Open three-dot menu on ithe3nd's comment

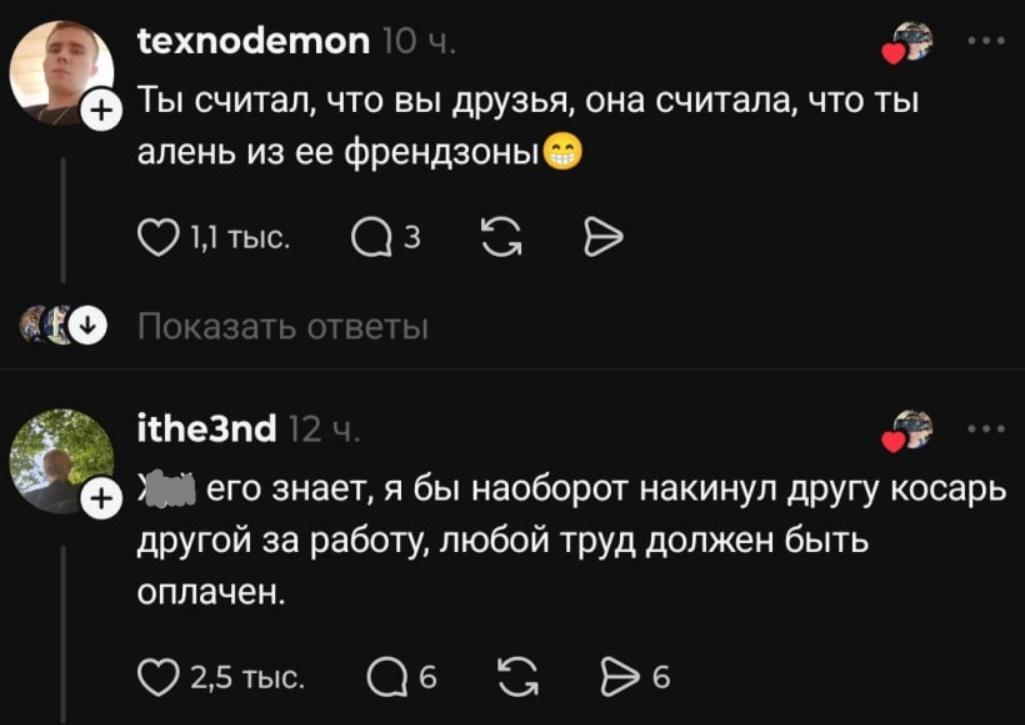tap(986, 430)
